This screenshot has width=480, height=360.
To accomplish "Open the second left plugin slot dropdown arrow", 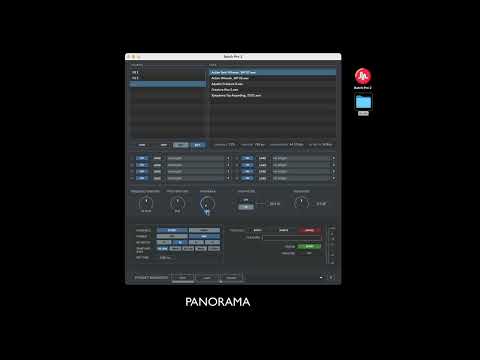I will [228, 165].
